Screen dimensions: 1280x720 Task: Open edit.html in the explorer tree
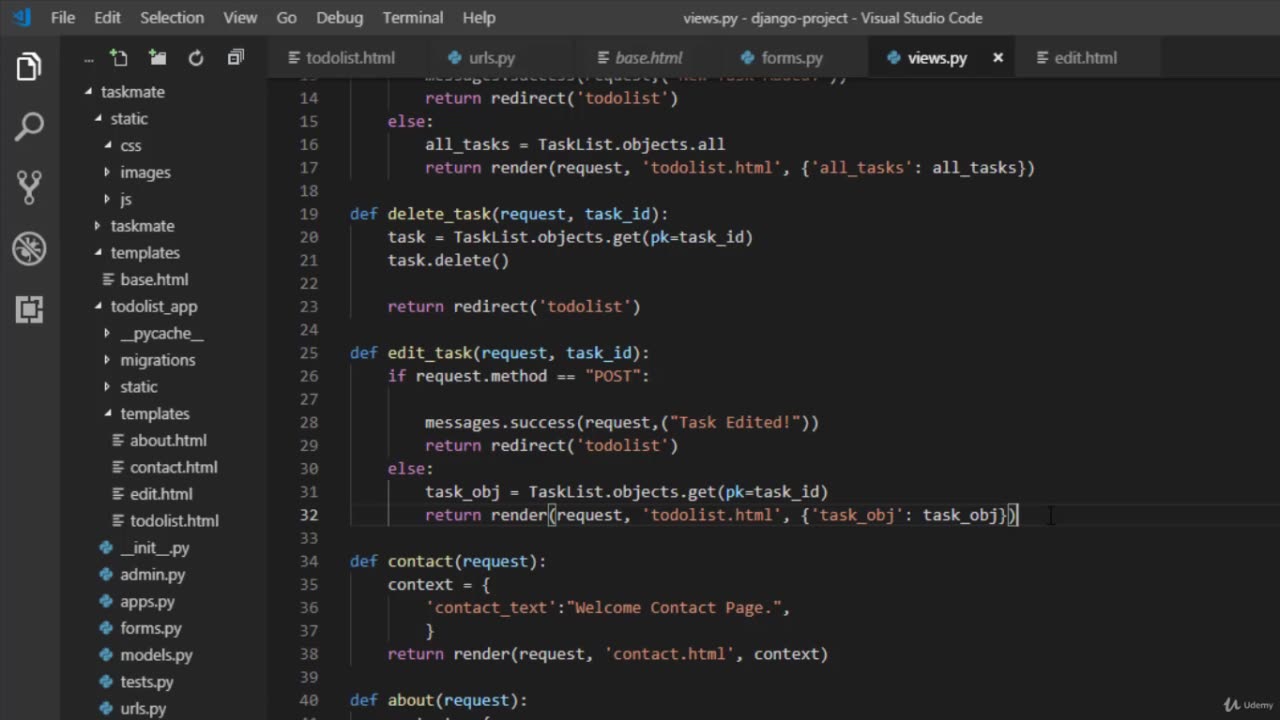pos(162,494)
